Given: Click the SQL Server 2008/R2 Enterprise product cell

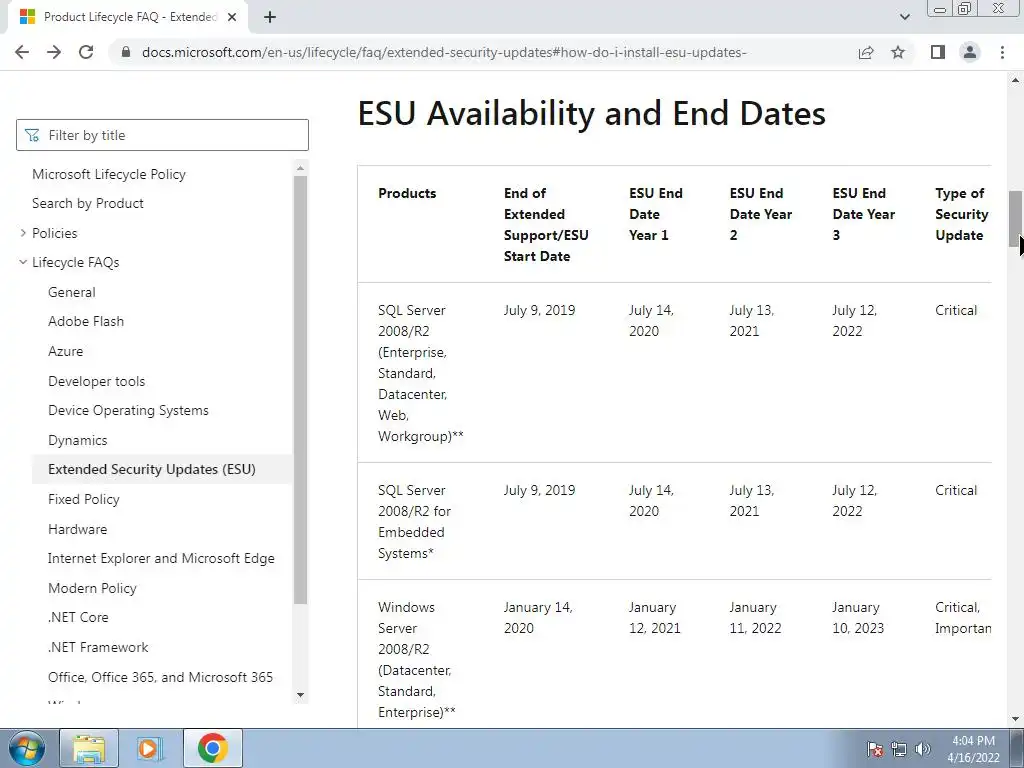Looking at the screenshot, I should (421, 373).
